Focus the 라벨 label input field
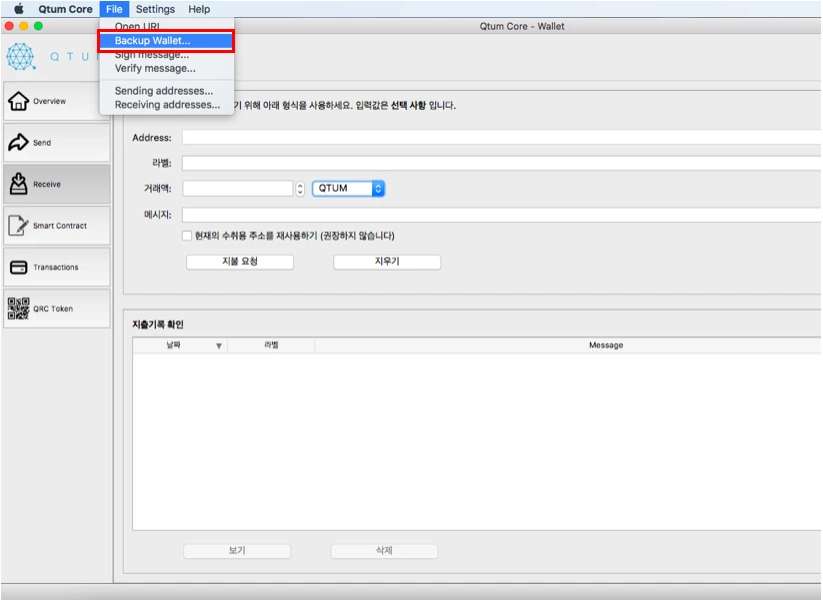Screen dimensions: 823x600 pos(502,163)
